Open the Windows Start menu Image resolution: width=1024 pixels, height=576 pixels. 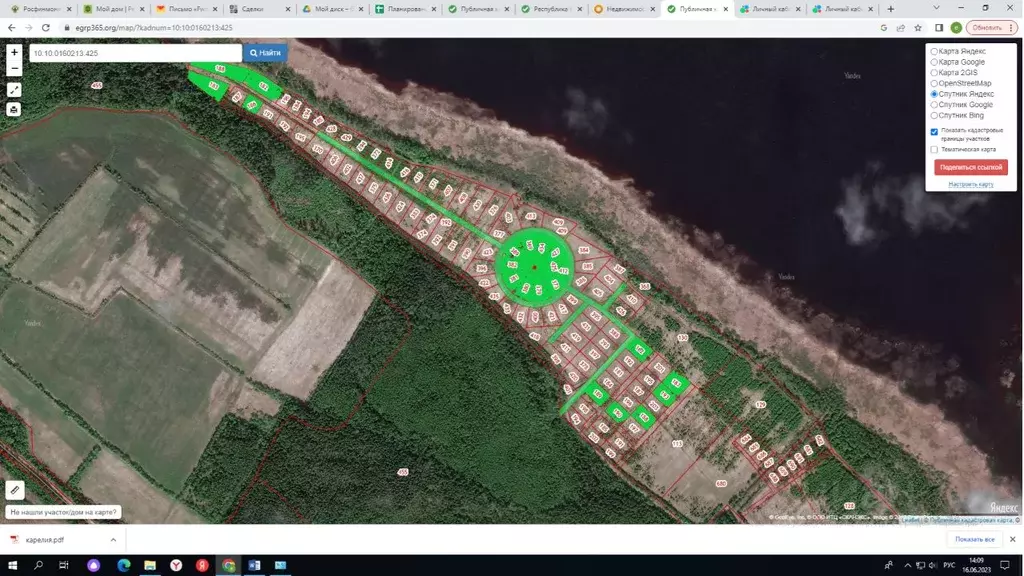pos(12,565)
